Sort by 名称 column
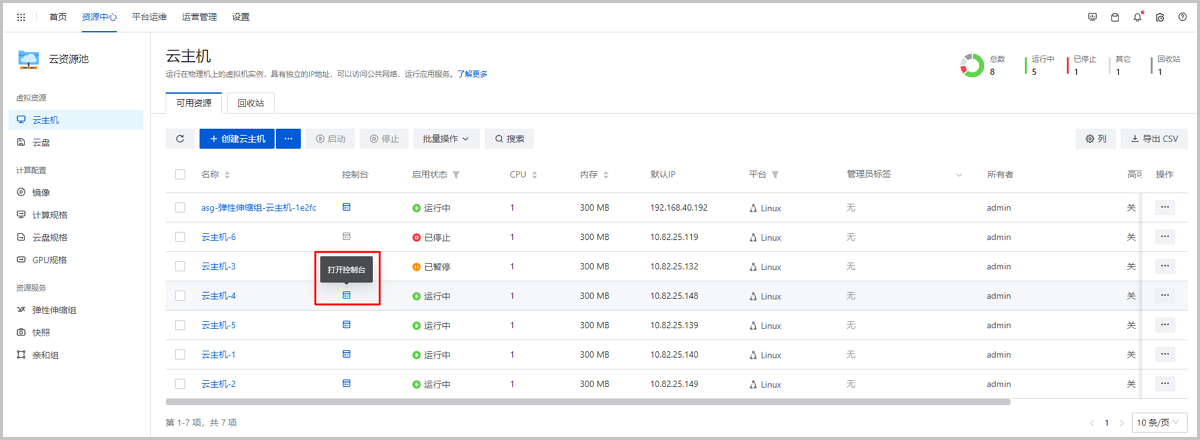 (x=227, y=175)
